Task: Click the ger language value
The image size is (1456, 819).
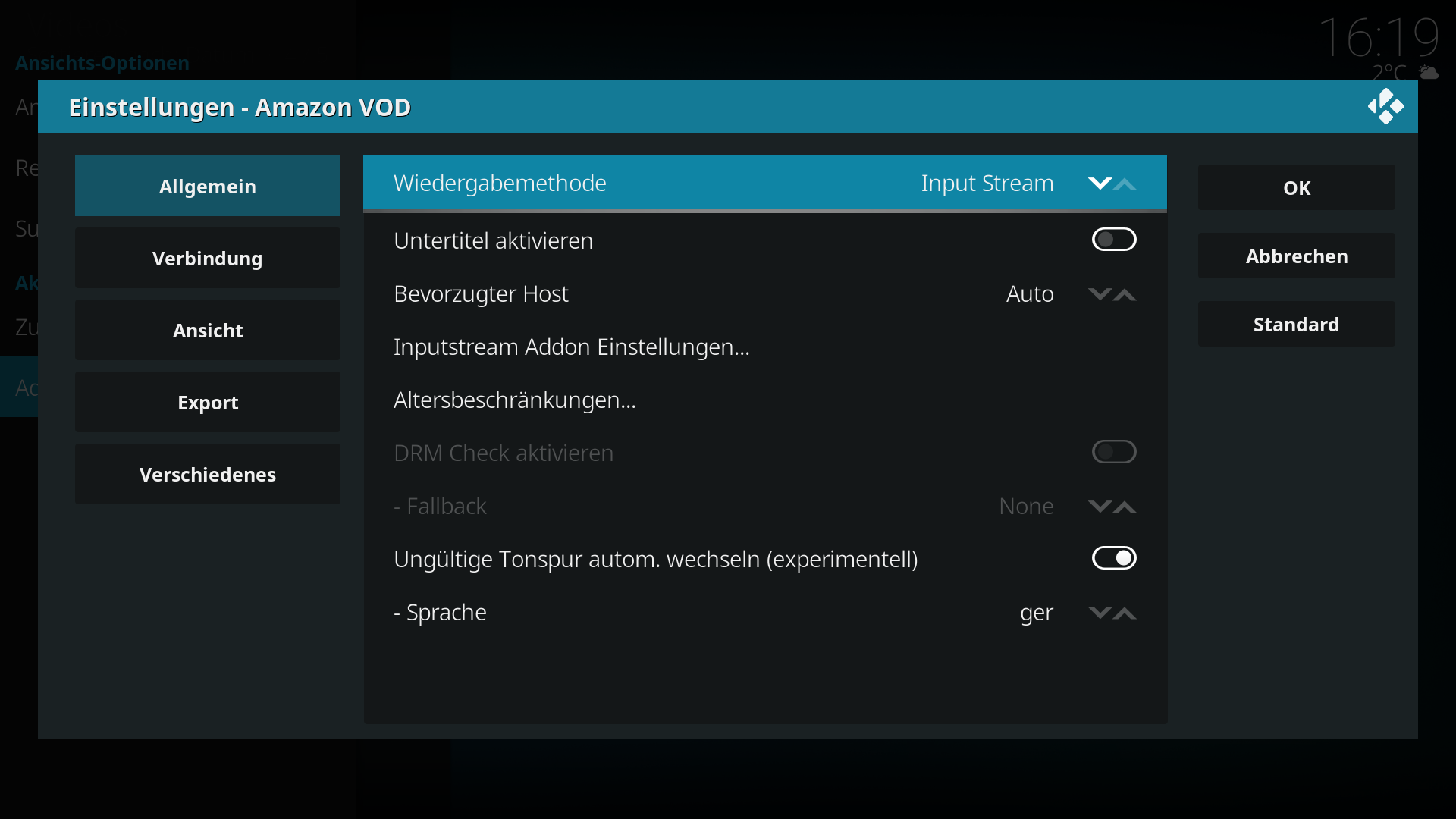Action: point(1037,613)
